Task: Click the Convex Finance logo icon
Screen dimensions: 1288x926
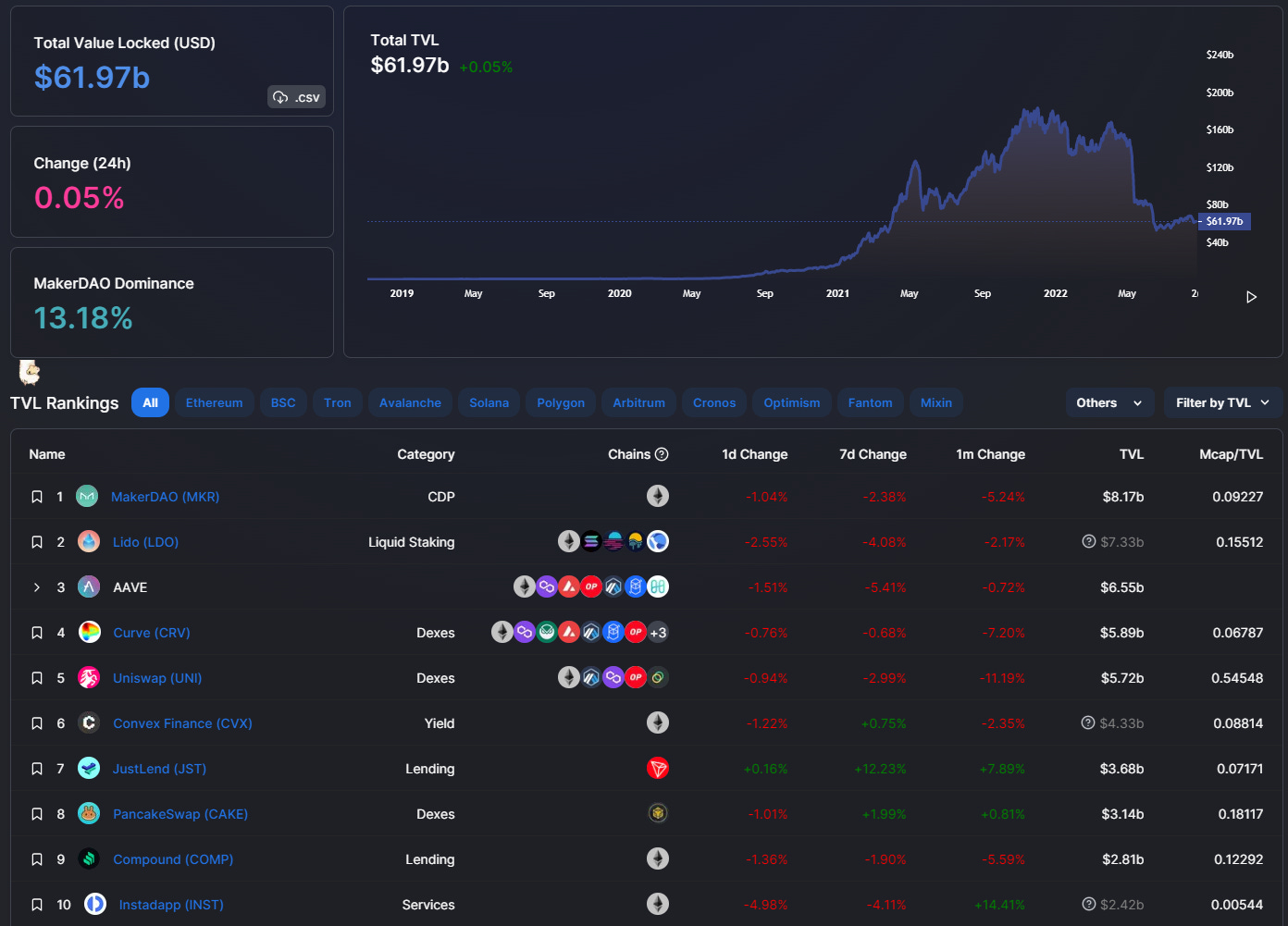Action: 89,722
